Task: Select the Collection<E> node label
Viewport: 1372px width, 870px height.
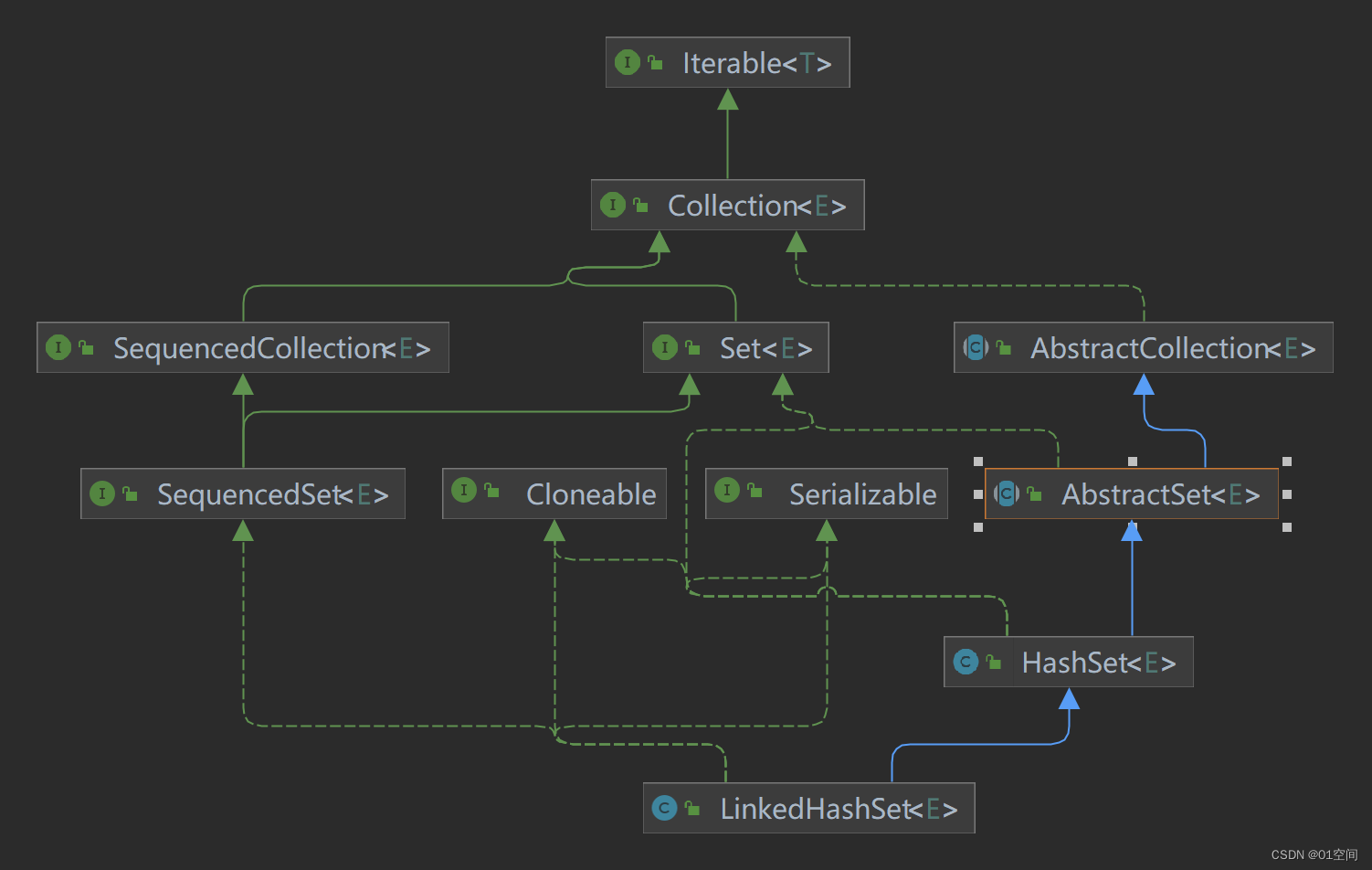Action: click(x=757, y=206)
